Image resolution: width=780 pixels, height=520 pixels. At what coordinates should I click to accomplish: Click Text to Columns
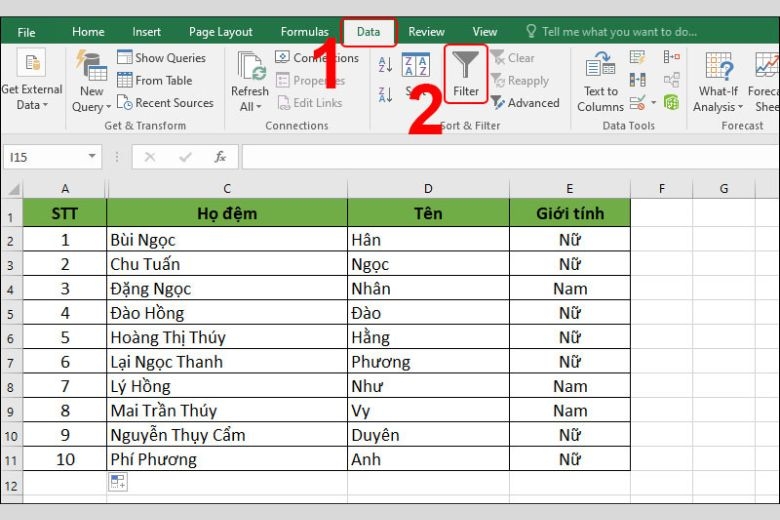click(600, 82)
